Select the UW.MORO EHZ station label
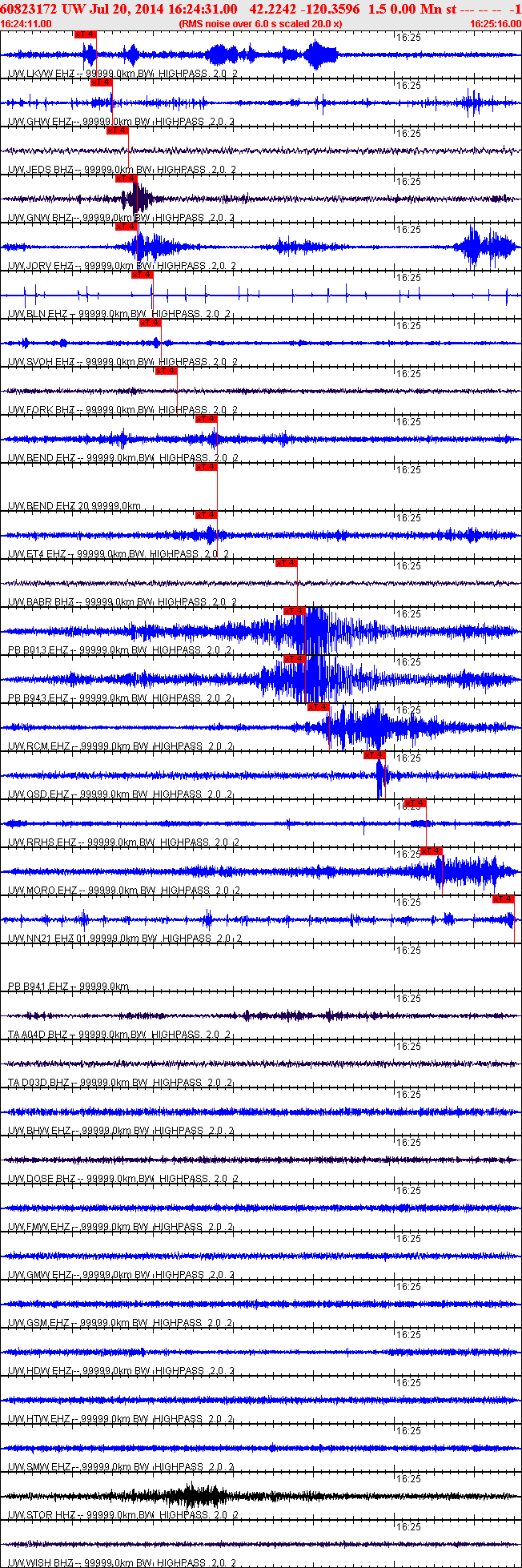The height and width of the screenshot is (1568, 522). (125, 891)
